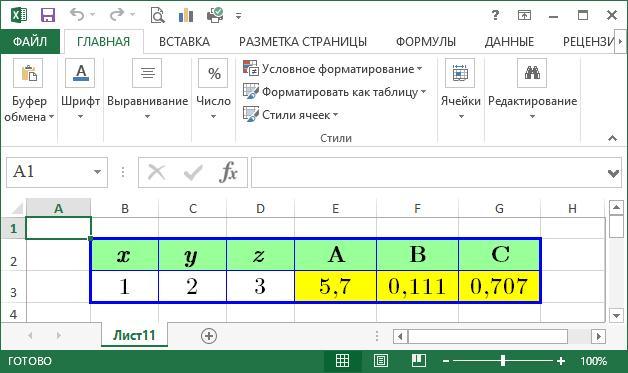Undo the last action
Image resolution: width=628 pixels, height=373 pixels.
(77, 15)
